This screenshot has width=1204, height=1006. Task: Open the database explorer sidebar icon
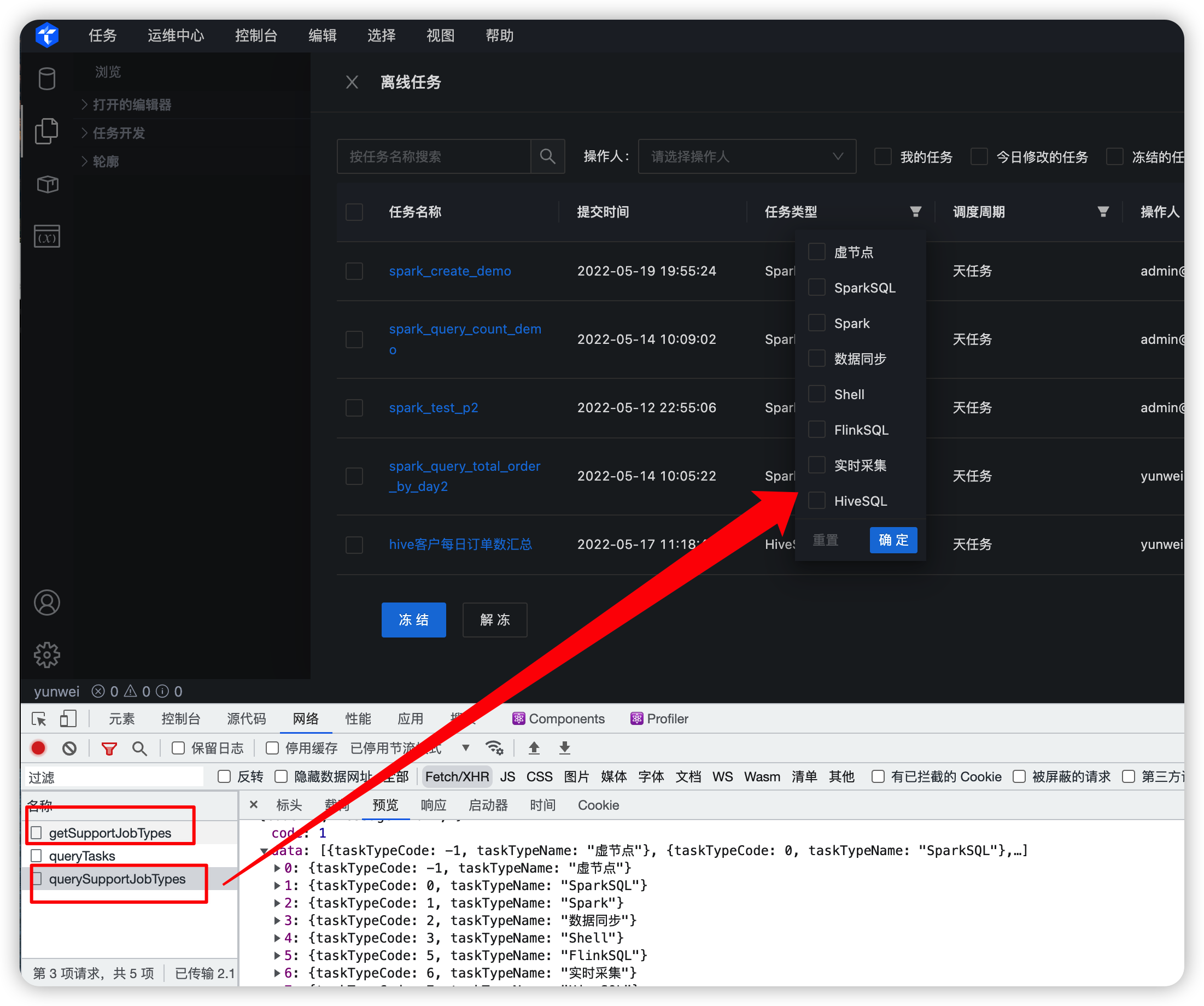46,79
